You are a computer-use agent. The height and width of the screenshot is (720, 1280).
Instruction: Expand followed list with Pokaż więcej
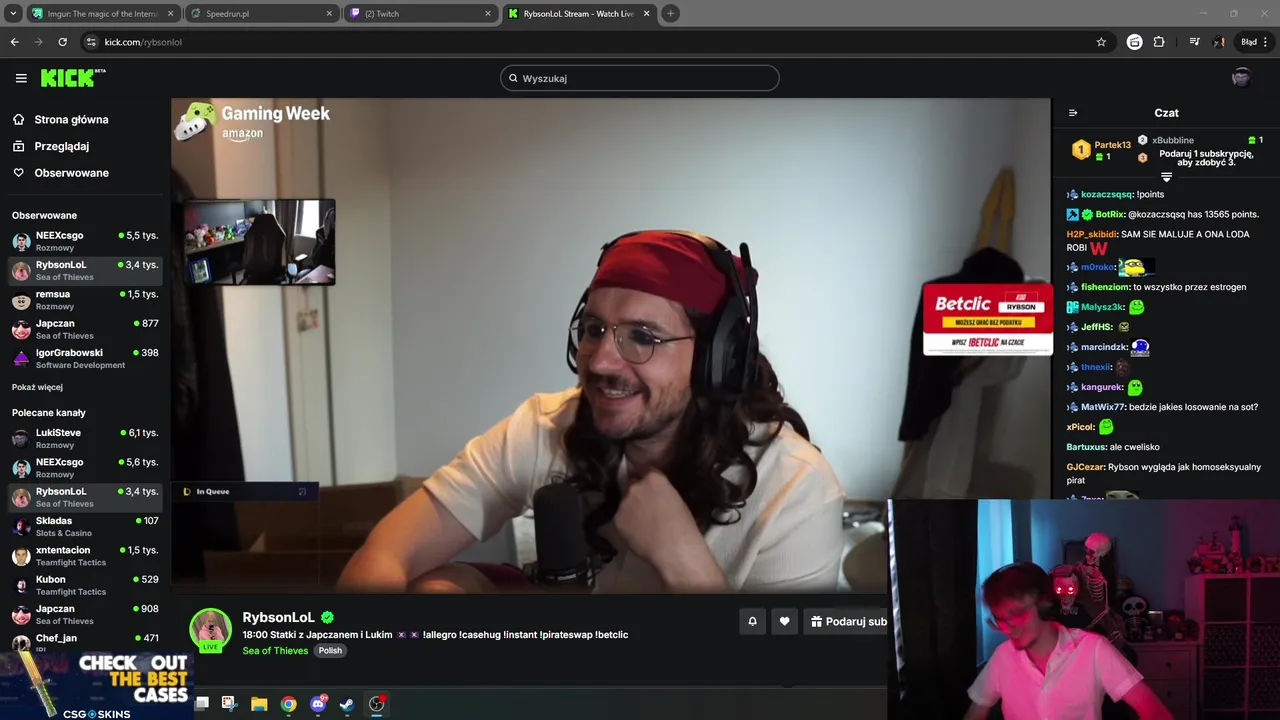pyautogui.click(x=37, y=387)
